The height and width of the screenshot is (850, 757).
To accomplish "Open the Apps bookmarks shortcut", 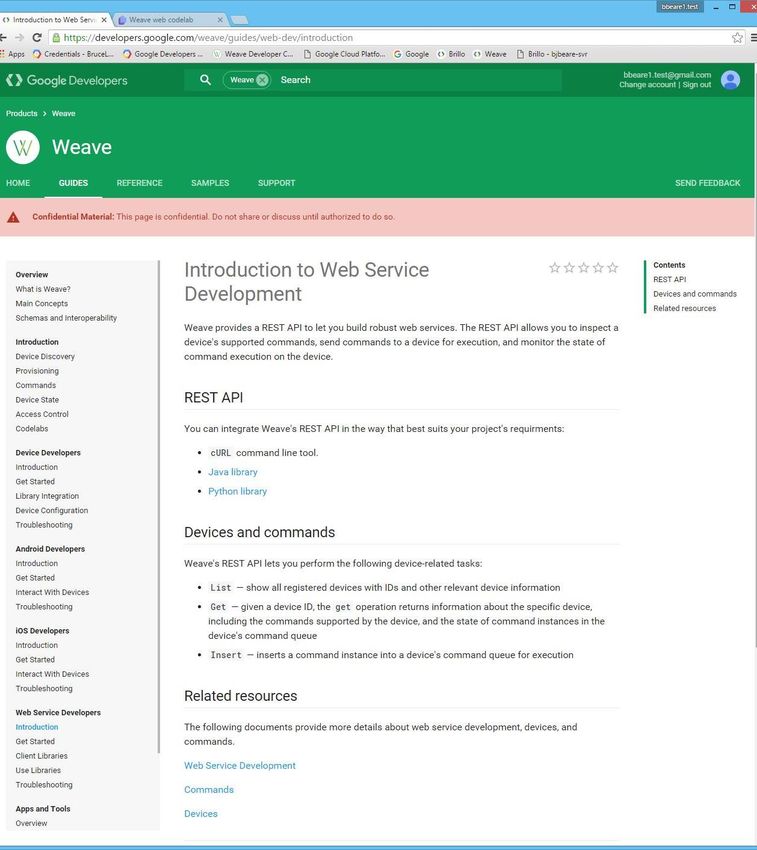I will pyautogui.click(x=12, y=54).
